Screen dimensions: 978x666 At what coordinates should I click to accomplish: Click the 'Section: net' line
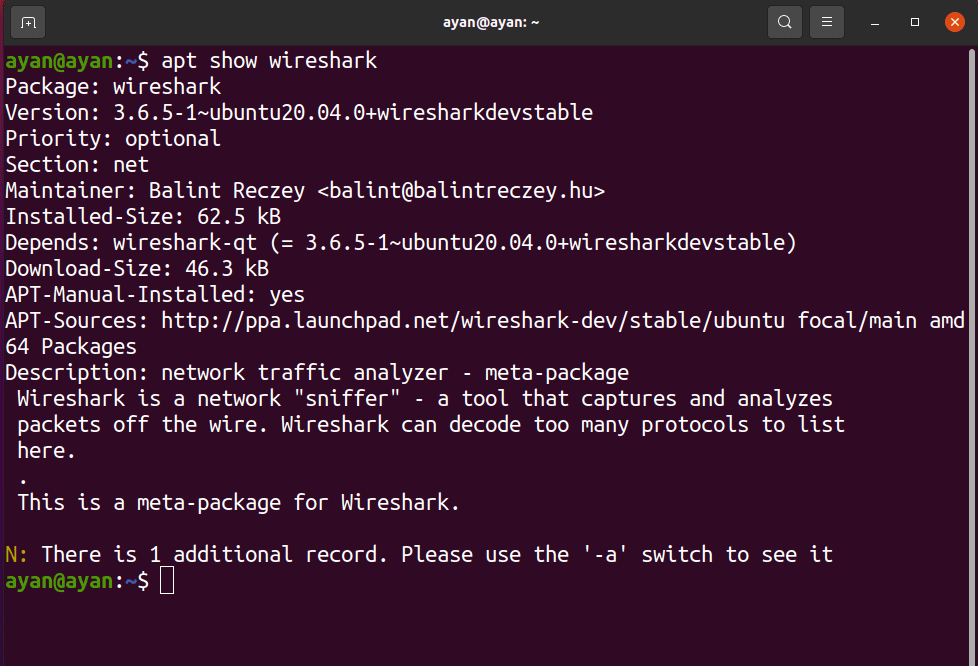click(x=77, y=165)
